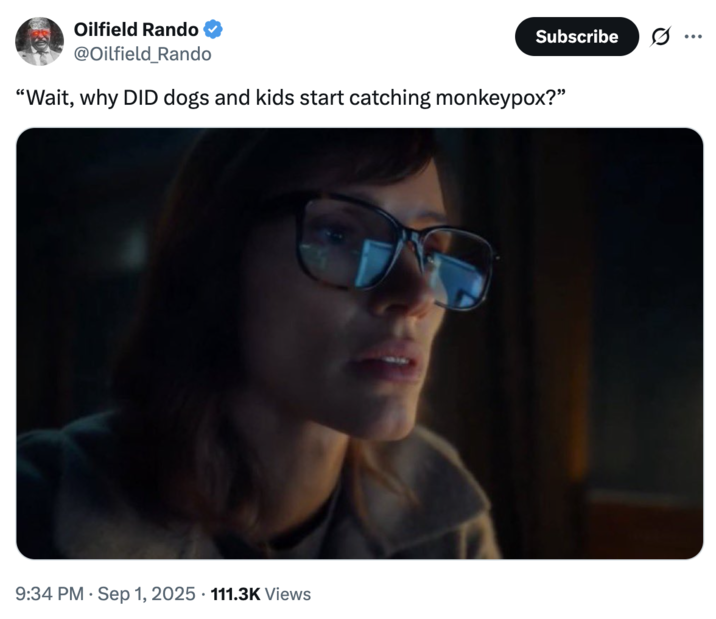Click the Oilfield Rando profile avatar
The height and width of the screenshot is (619, 716).
click(x=40, y=41)
